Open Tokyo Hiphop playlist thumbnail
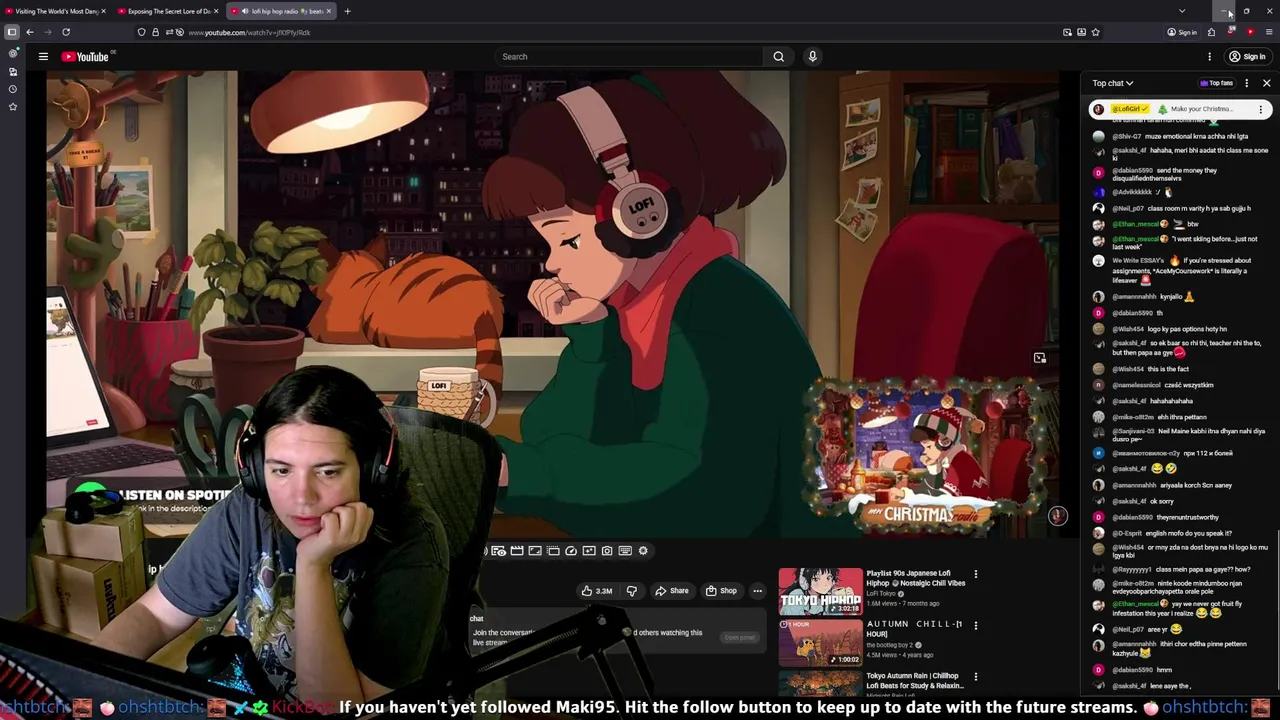Viewport: 1280px width, 720px height. coord(820,592)
